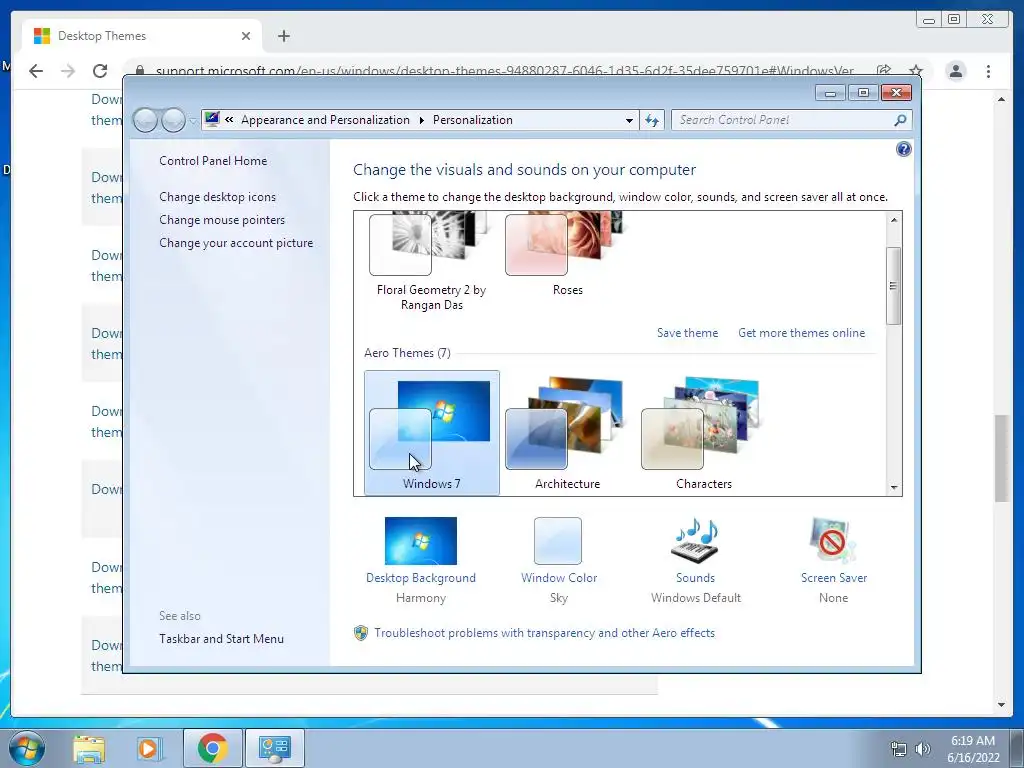Viewport: 1024px width, 768px height.
Task: Open the Screen Saver icon
Action: 832,541
